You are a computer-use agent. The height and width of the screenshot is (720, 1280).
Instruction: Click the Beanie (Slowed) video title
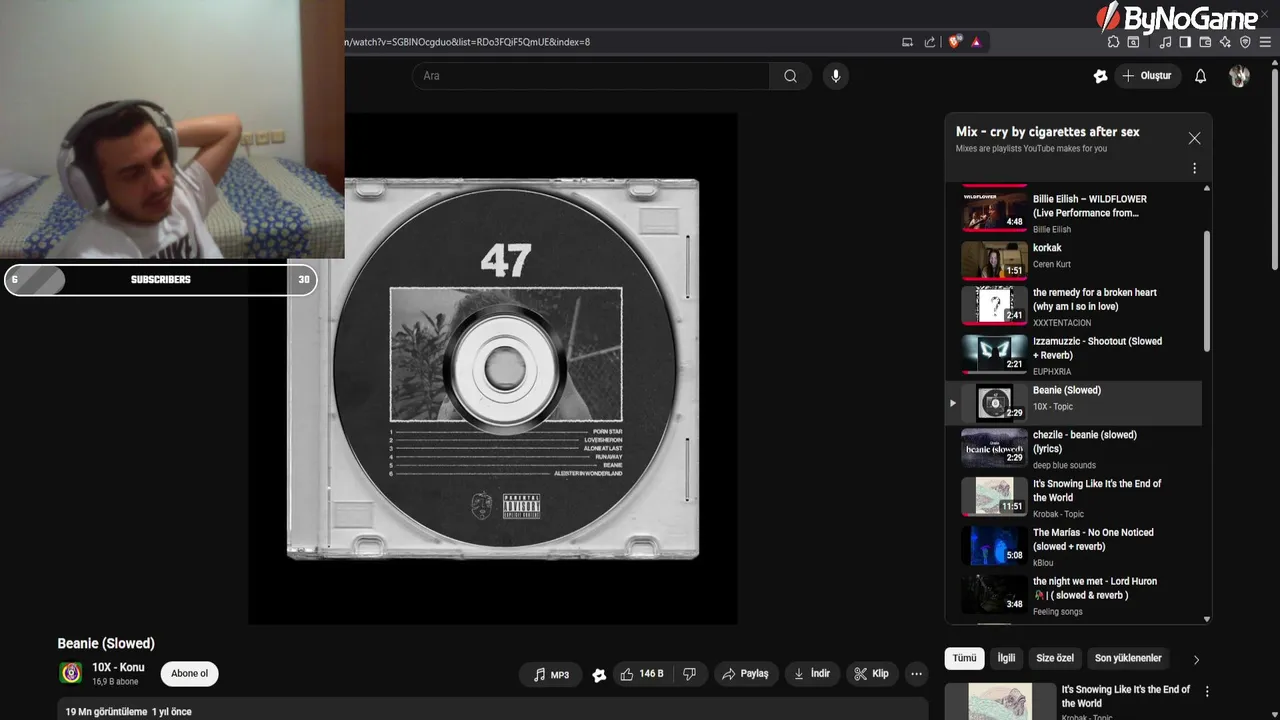pos(106,644)
